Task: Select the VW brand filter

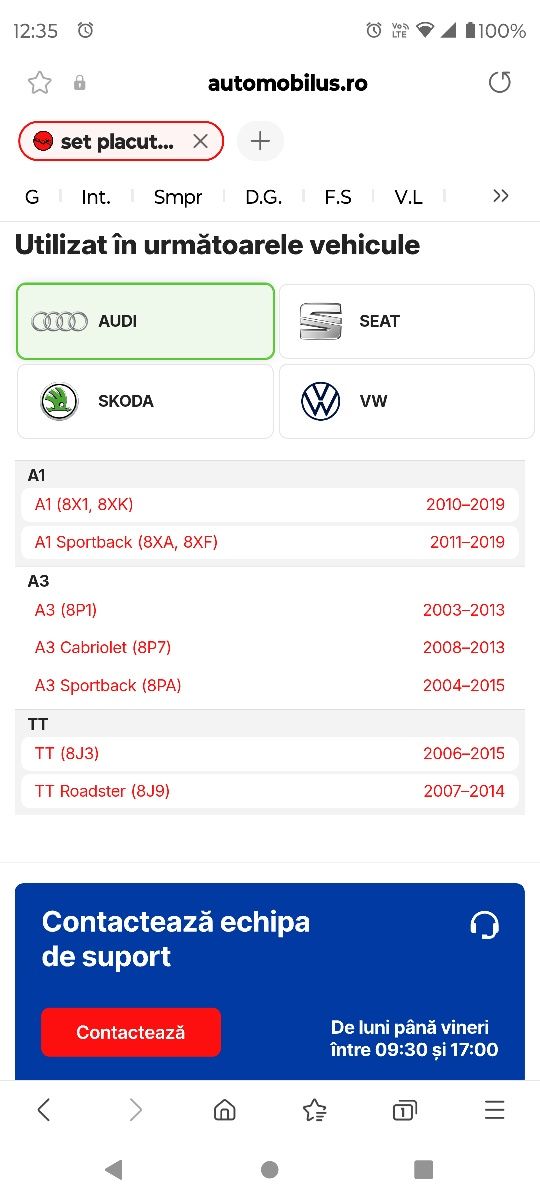Action: pos(406,401)
